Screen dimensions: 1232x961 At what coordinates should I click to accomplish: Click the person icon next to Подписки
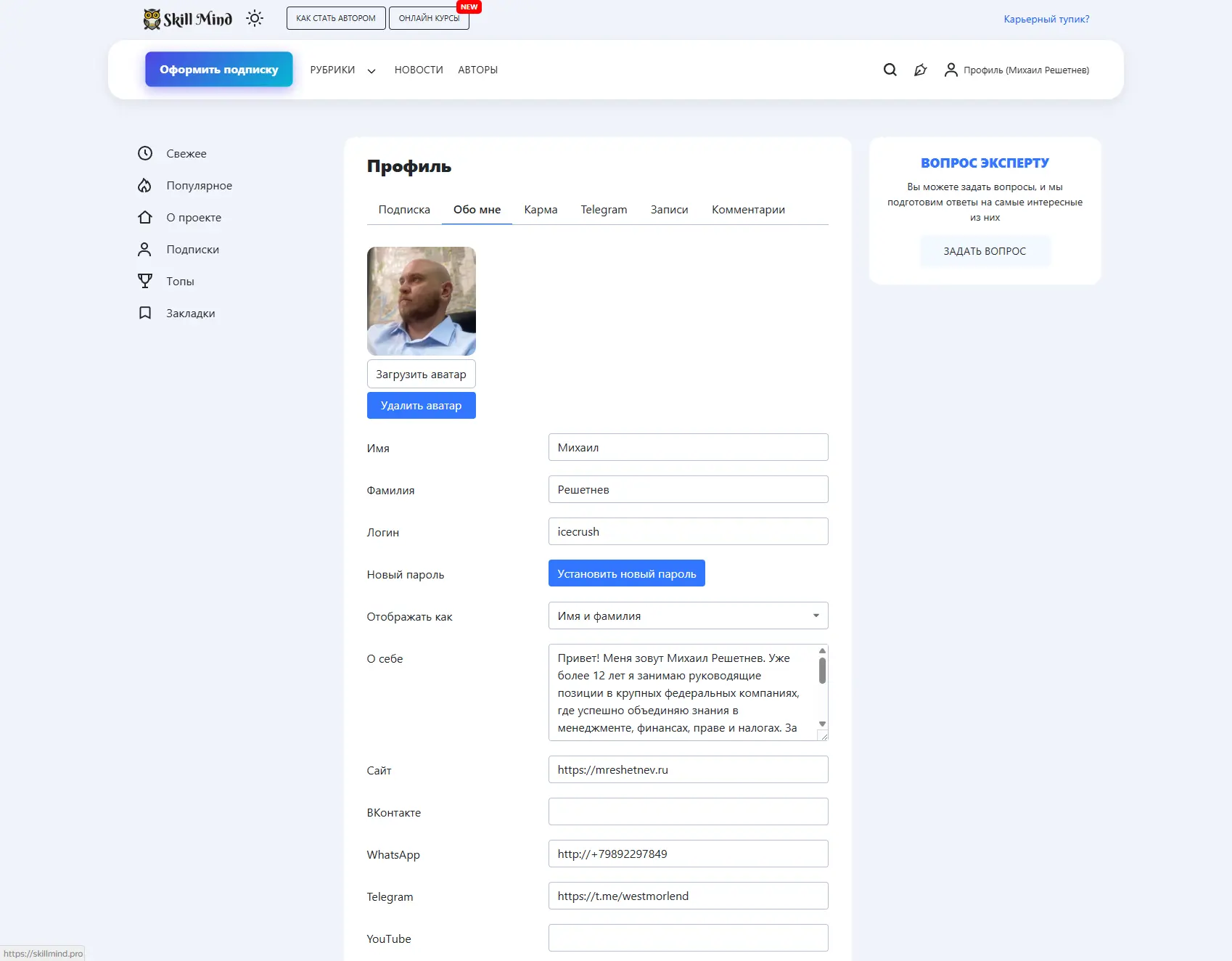pos(145,249)
